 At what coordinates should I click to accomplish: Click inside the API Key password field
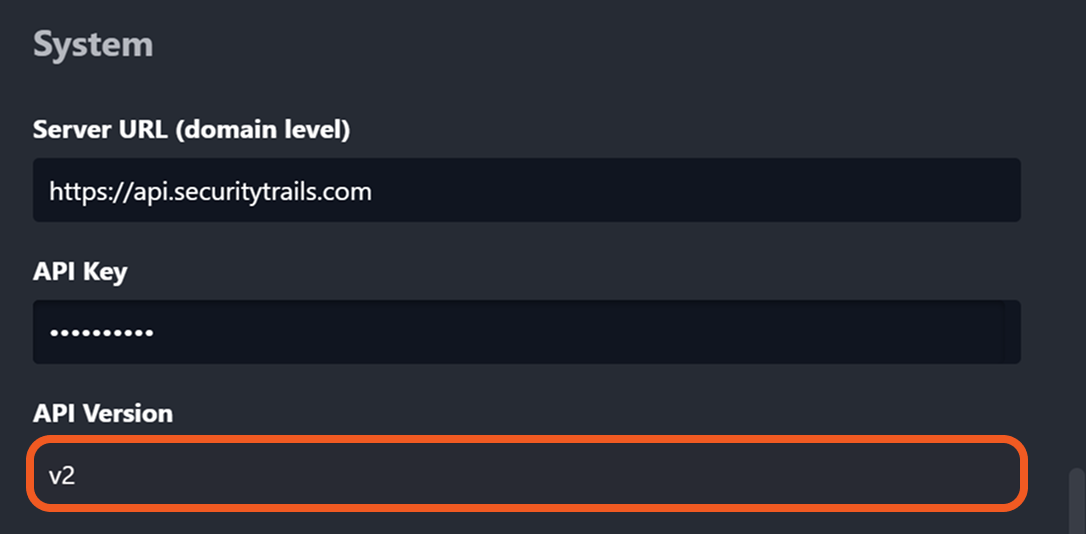point(526,332)
